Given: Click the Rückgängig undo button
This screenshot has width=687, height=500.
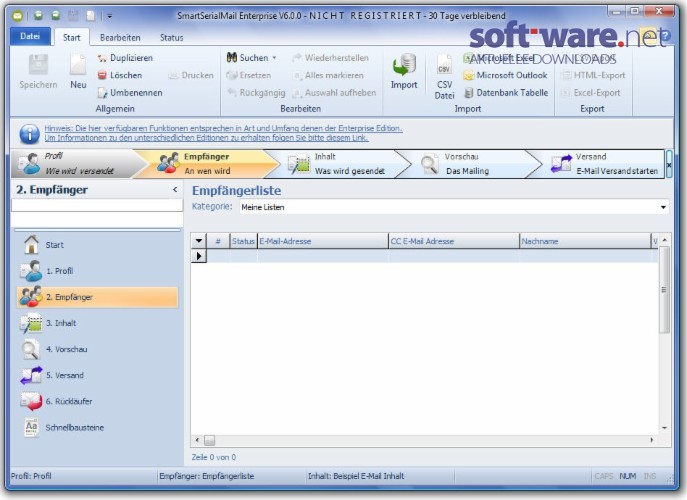Looking at the screenshot, I should [x=256, y=93].
